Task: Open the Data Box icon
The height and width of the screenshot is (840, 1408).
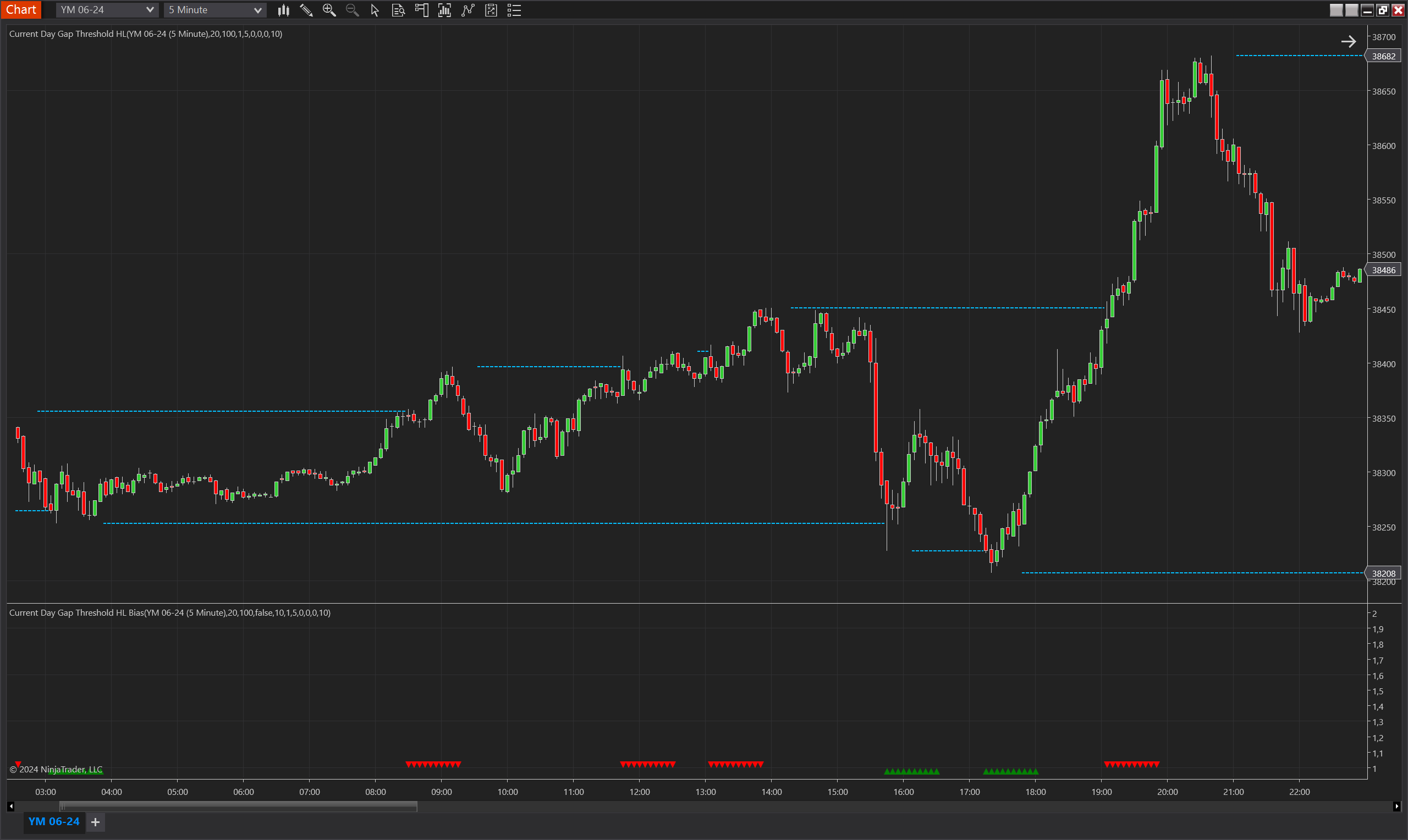Action: 398,10
